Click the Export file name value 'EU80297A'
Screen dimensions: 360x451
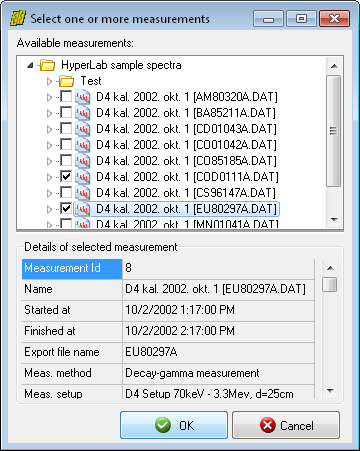point(218,353)
